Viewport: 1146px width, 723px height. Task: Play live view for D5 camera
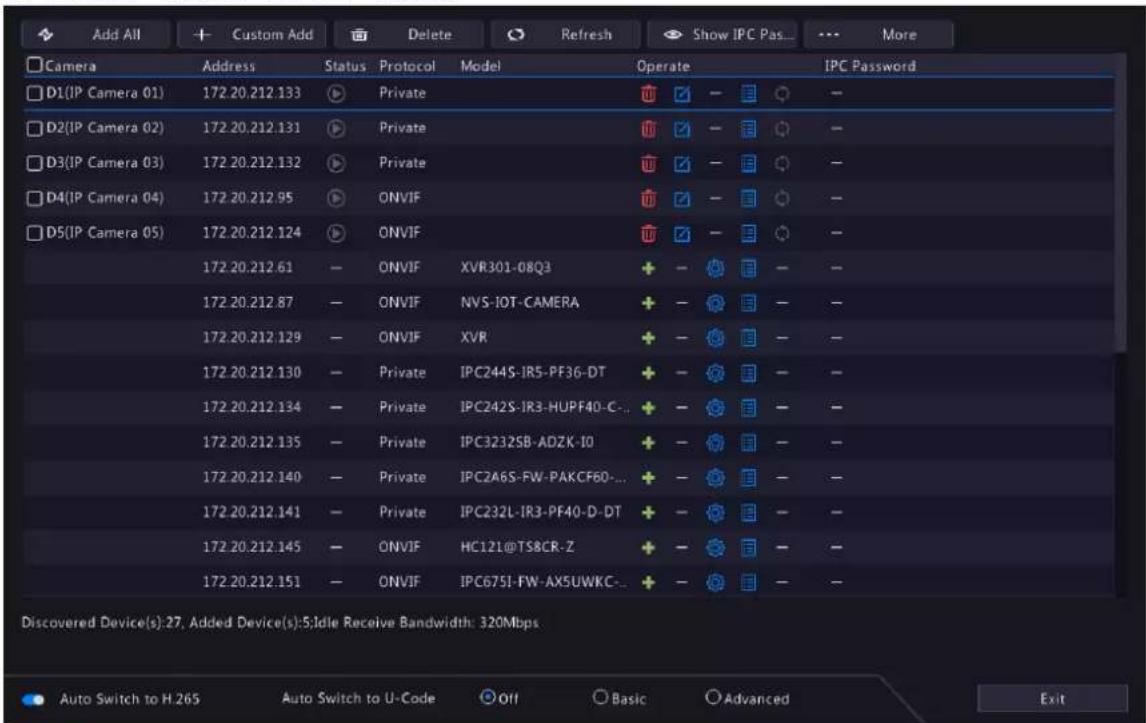(x=336, y=233)
